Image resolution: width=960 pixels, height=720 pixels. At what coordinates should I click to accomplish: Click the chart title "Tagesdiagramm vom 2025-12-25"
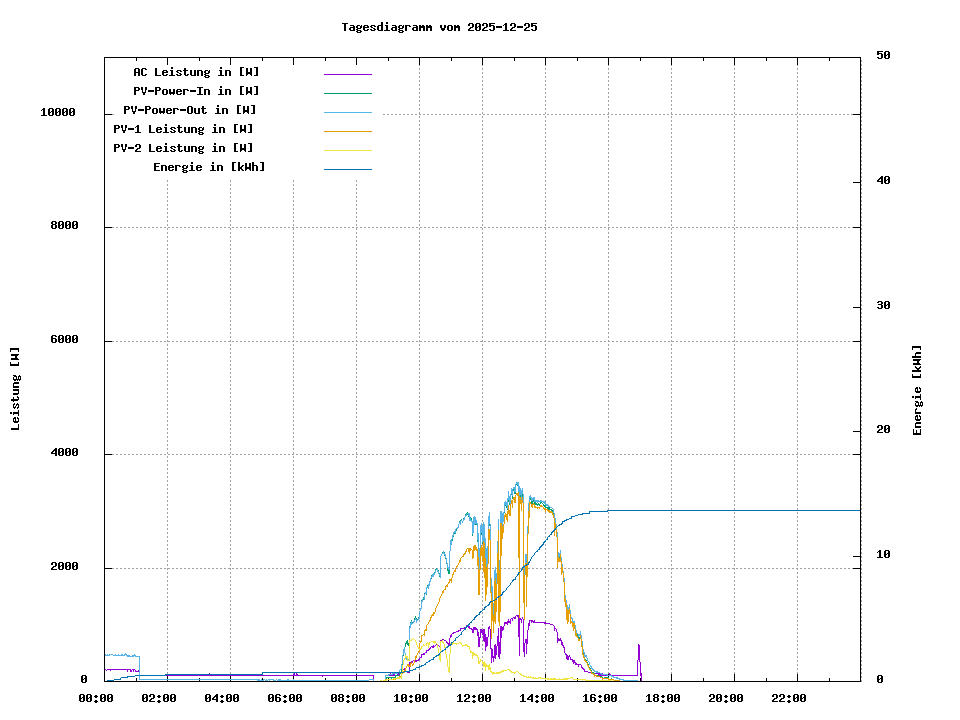tap(439, 27)
